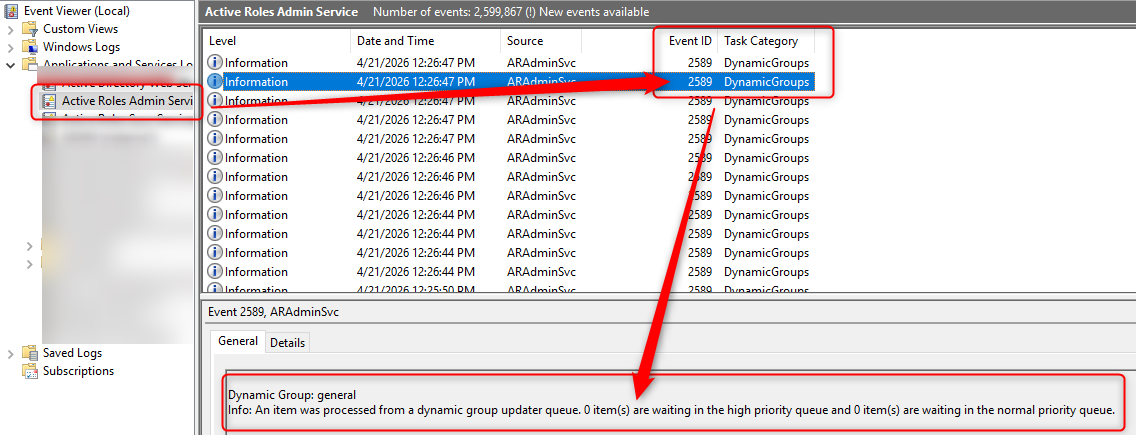The height and width of the screenshot is (435, 1136).
Task: Click the Windows Logs folder icon
Action: [30, 47]
